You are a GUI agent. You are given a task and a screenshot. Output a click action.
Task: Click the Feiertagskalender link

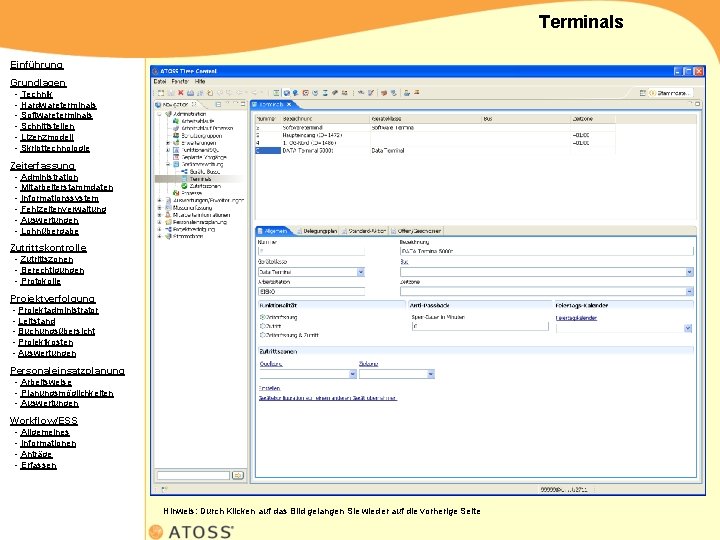(576, 318)
